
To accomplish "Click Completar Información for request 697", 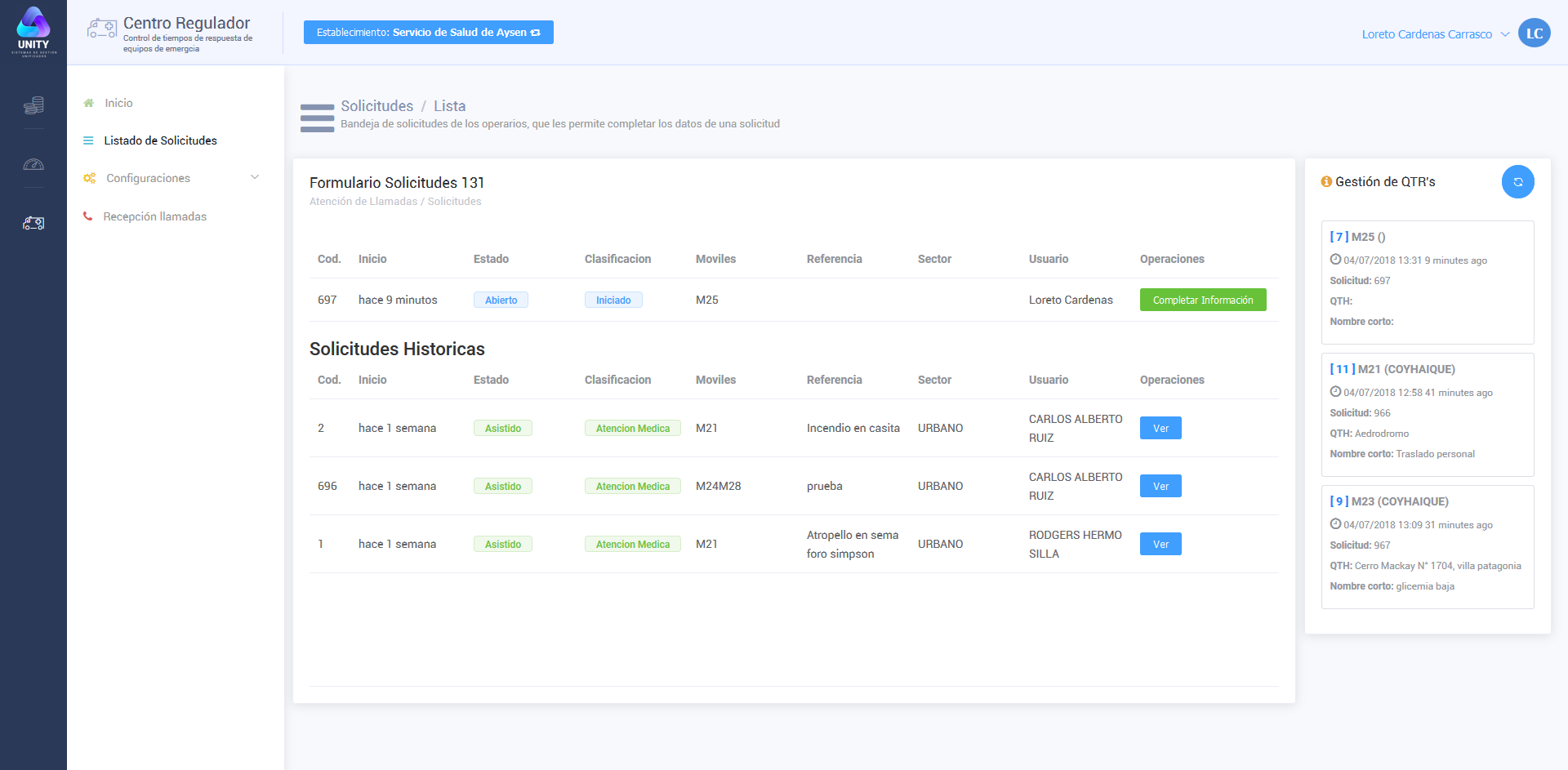I will pos(1202,300).
